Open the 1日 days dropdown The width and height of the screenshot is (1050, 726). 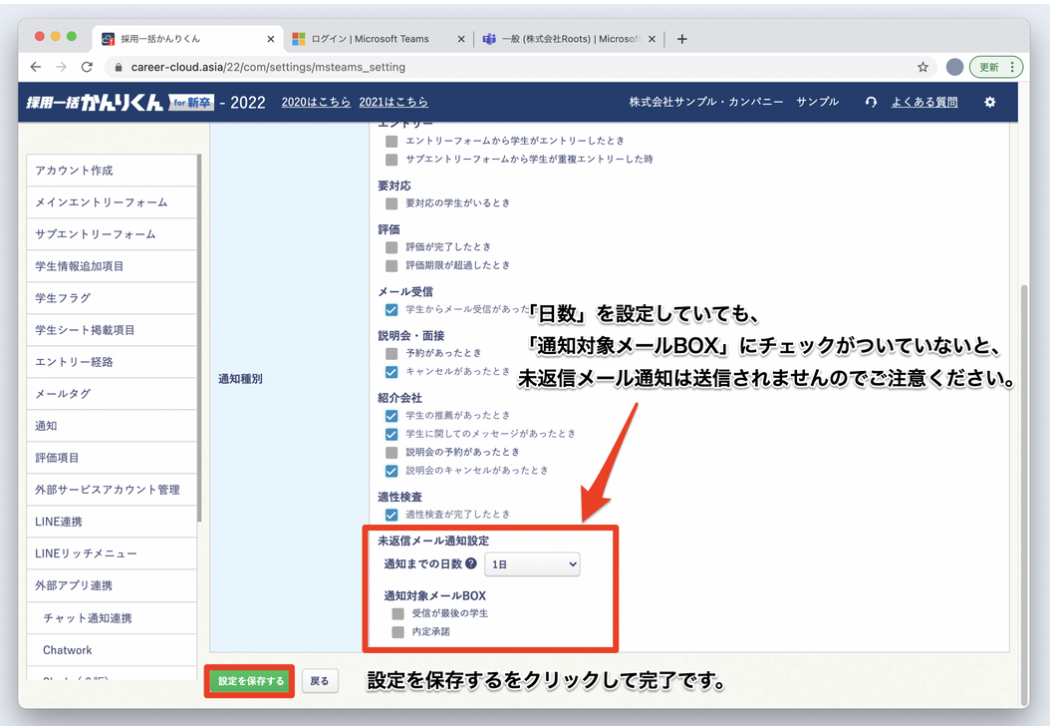coord(532,564)
